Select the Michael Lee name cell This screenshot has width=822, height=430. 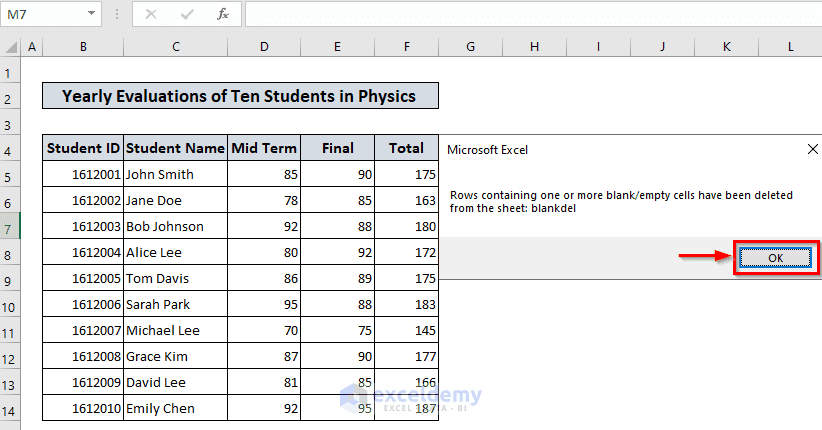tap(176, 330)
